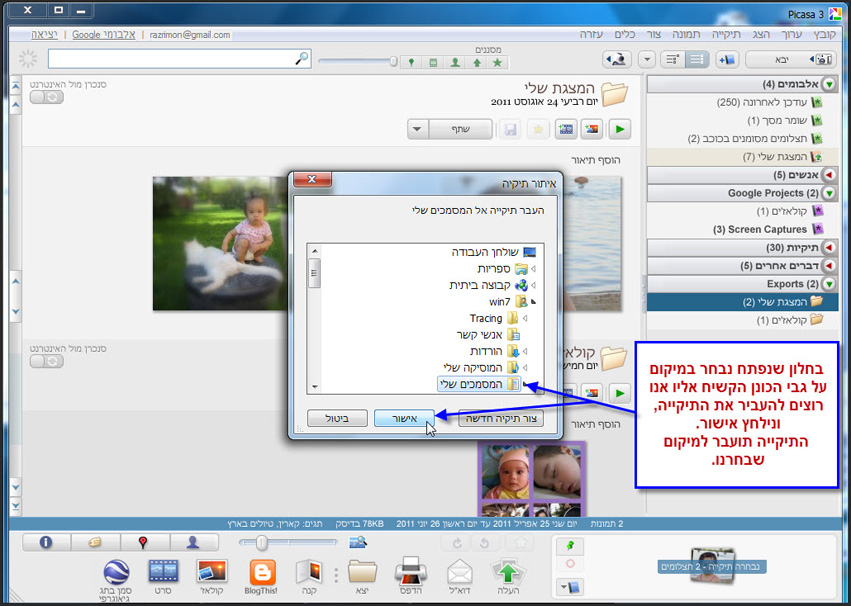
Task: Click the אישור (OK) button in the dialog
Action: [404, 418]
